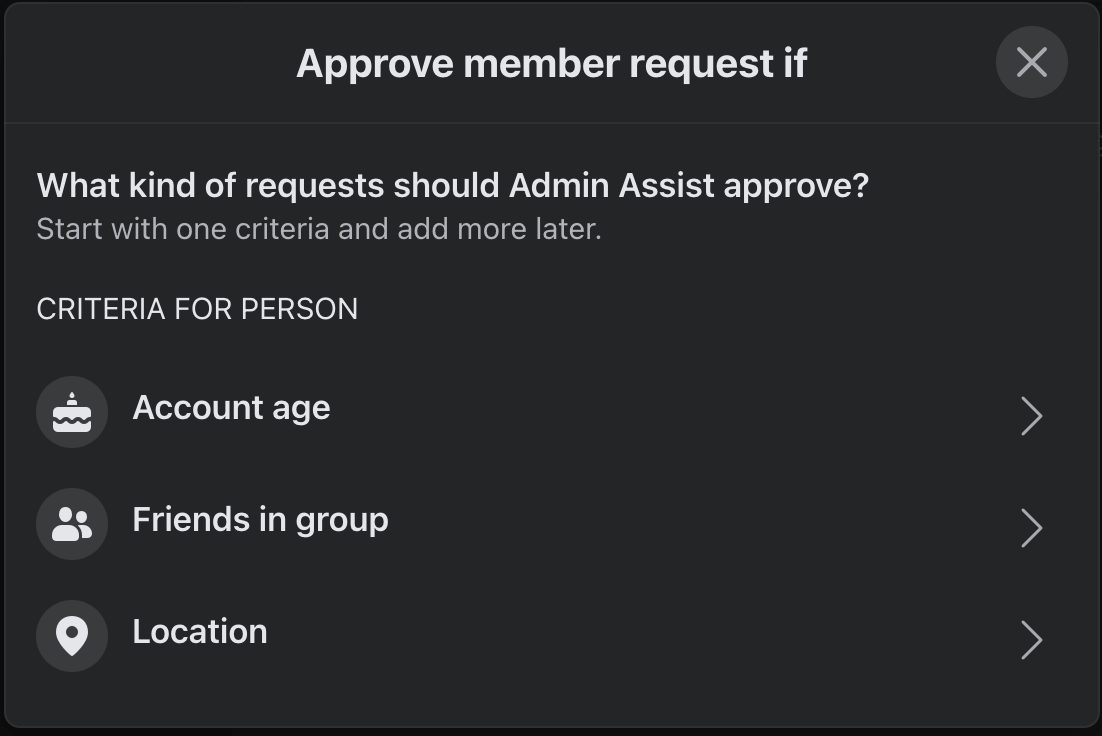Click the CRITERIA FOR PERSON section header

pyautogui.click(x=197, y=309)
